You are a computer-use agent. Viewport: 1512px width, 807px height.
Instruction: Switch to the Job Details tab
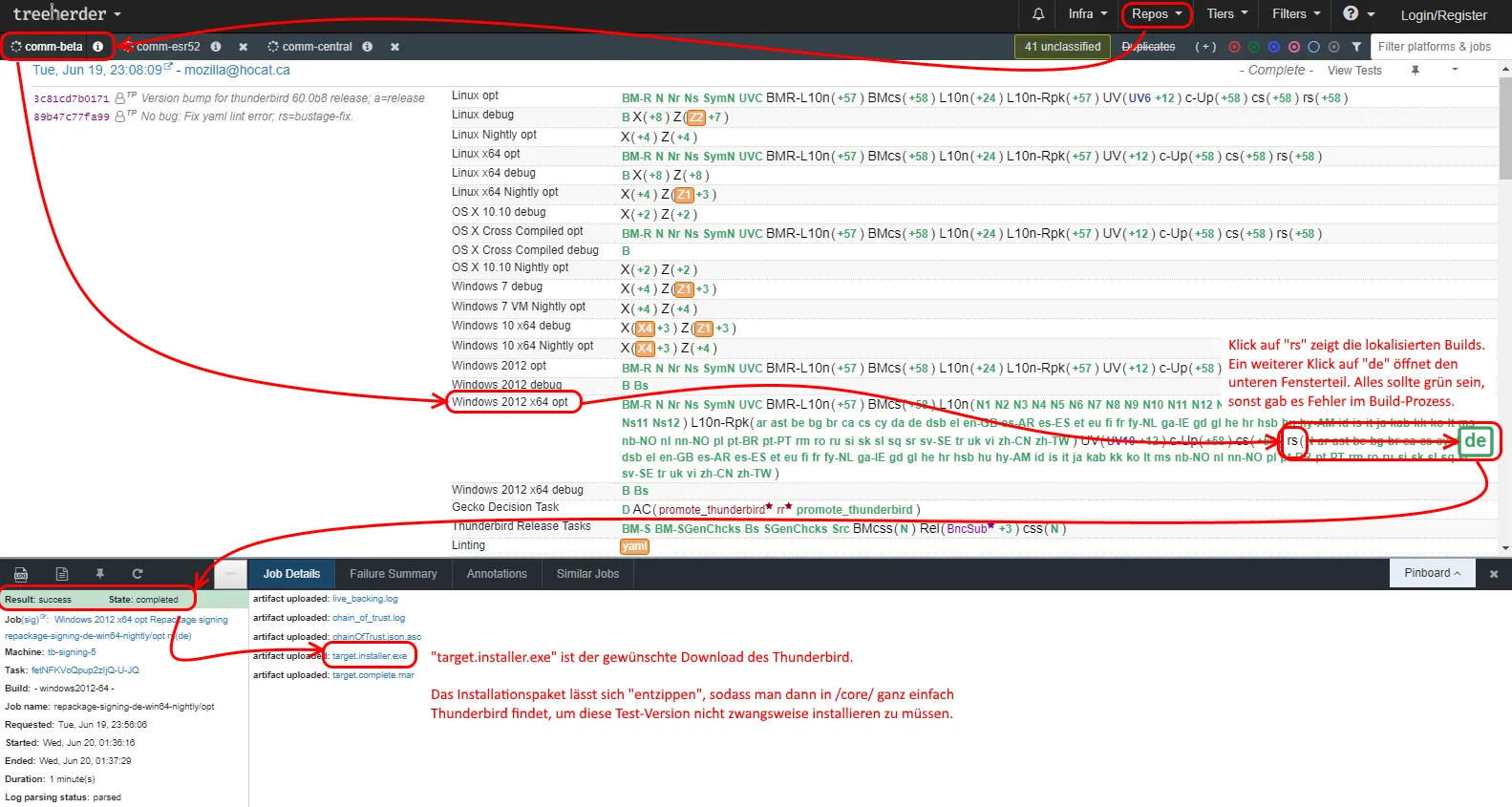291,574
